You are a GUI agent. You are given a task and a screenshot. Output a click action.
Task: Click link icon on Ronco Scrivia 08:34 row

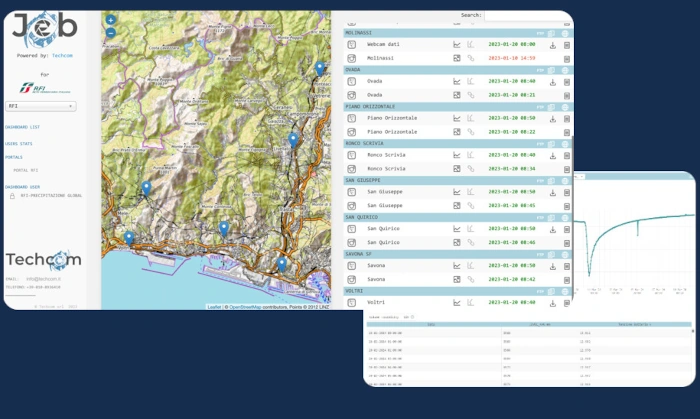(471, 169)
